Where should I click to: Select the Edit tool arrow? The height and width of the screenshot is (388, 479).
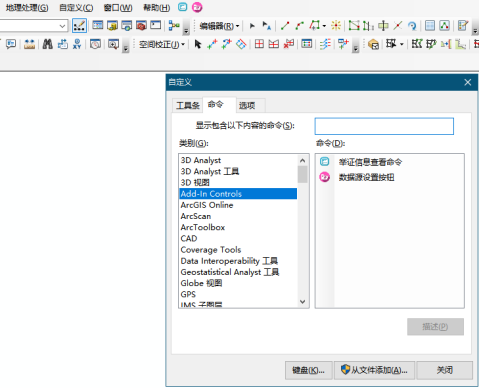pyautogui.click(x=252, y=26)
